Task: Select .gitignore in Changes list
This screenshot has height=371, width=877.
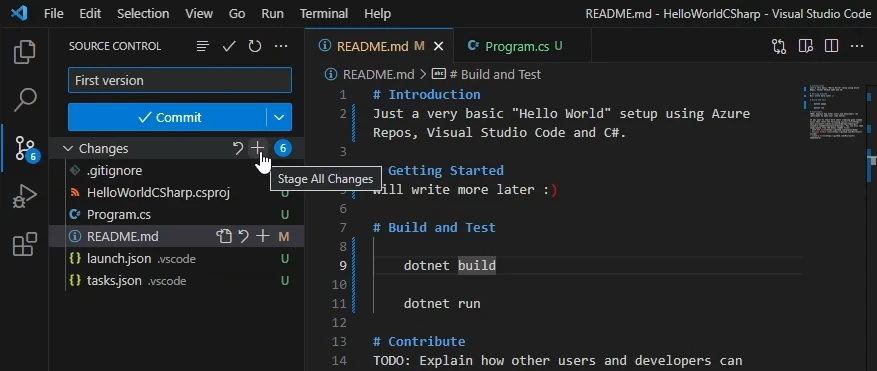Action: tap(177, 171)
